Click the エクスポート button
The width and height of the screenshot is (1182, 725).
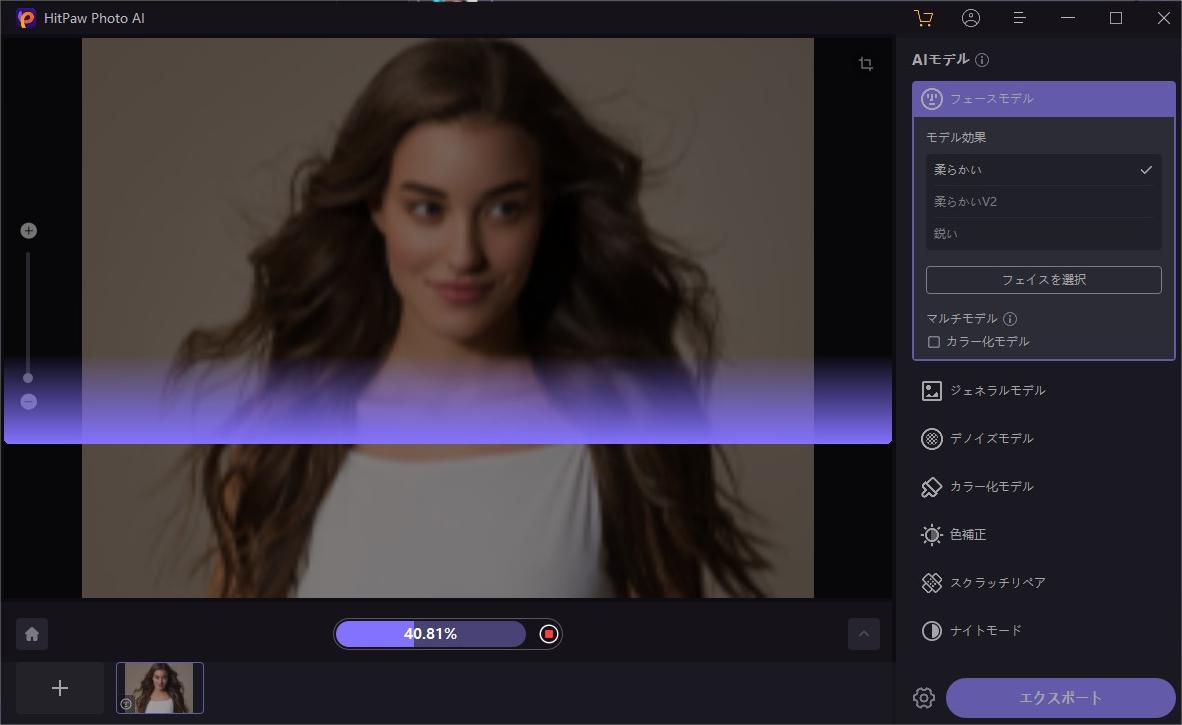tap(1060, 698)
